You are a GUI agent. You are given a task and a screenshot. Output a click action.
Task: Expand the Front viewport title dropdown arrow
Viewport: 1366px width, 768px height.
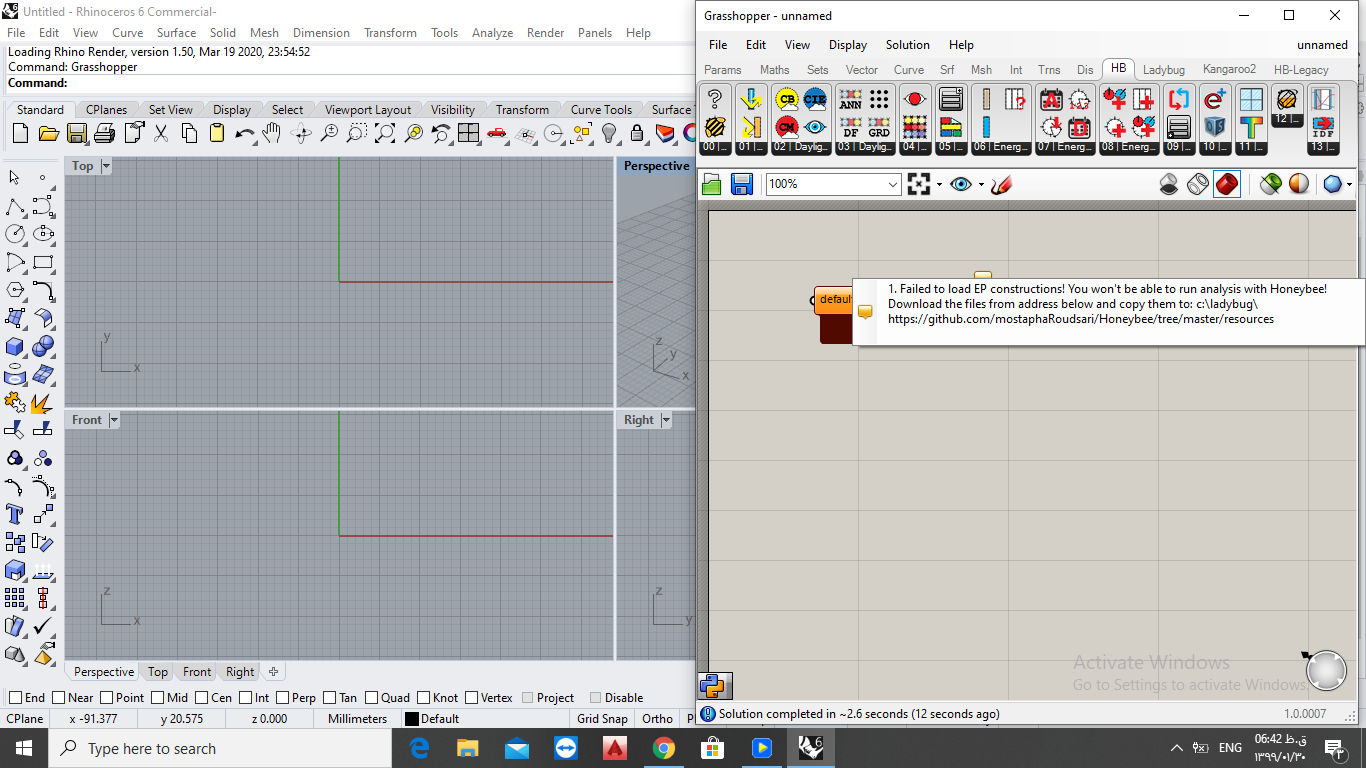(x=113, y=420)
